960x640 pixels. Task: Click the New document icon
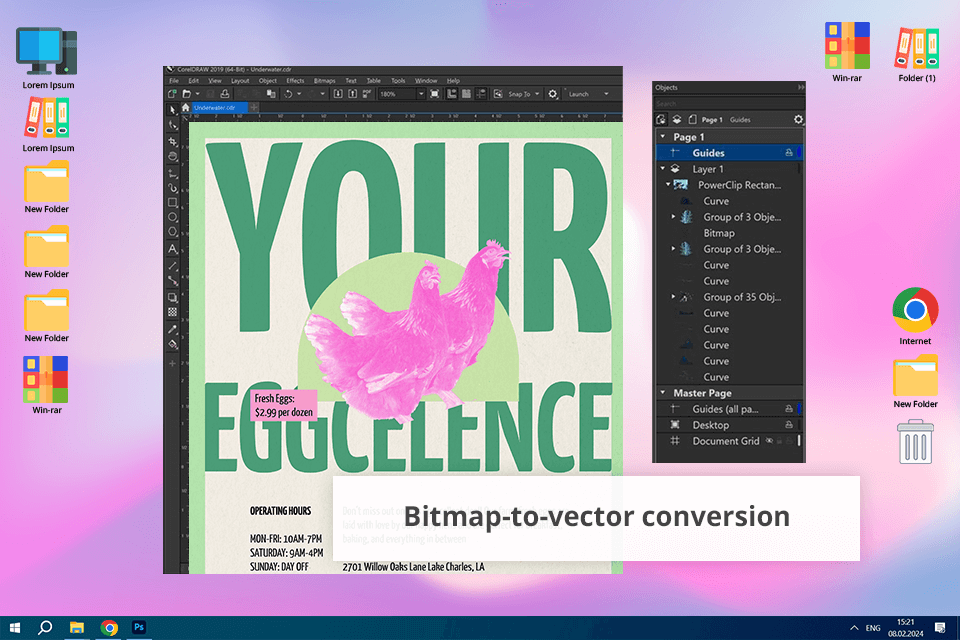(172, 94)
